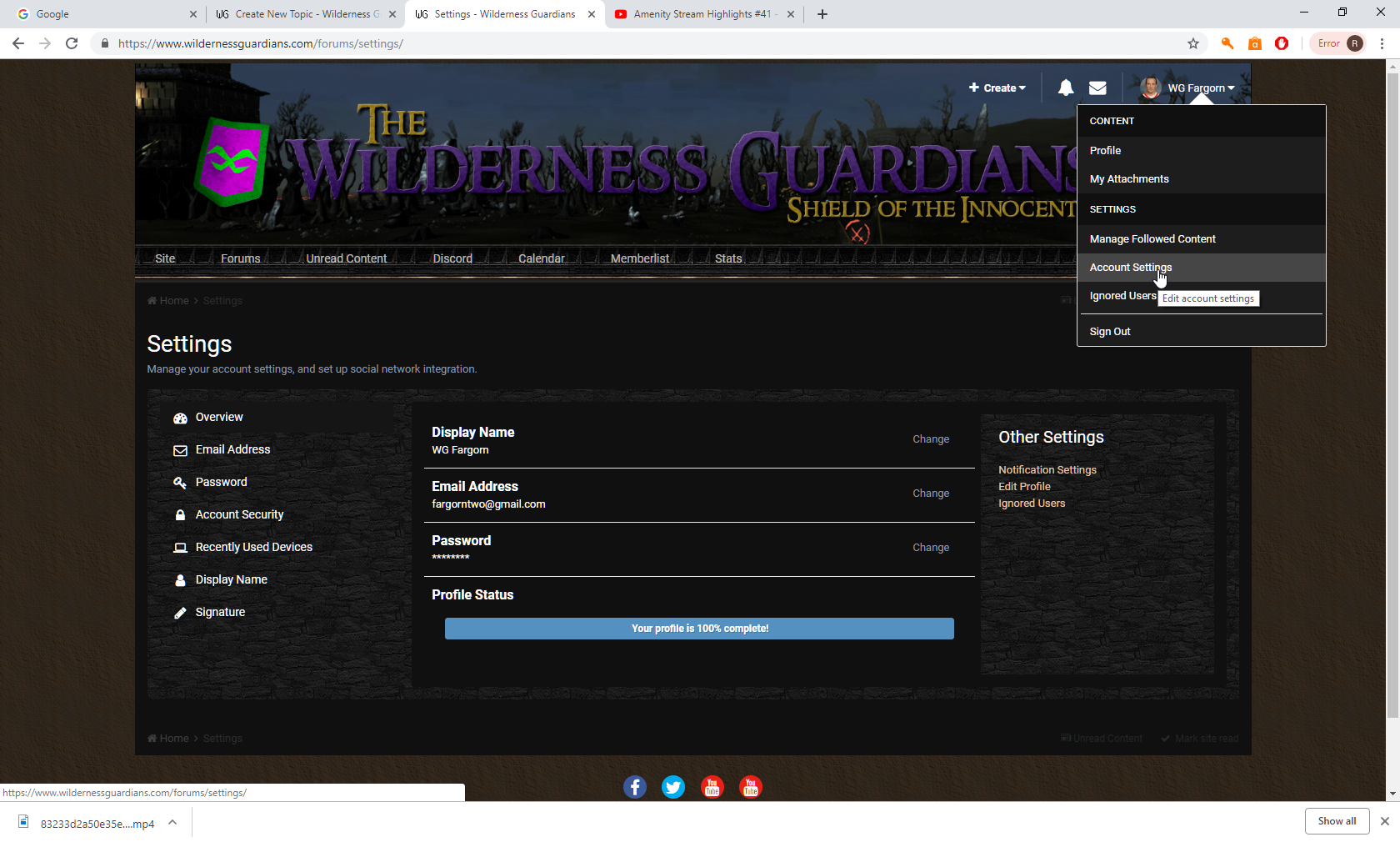
Task: Open the first YouTube footer icon
Action: click(712, 787)
